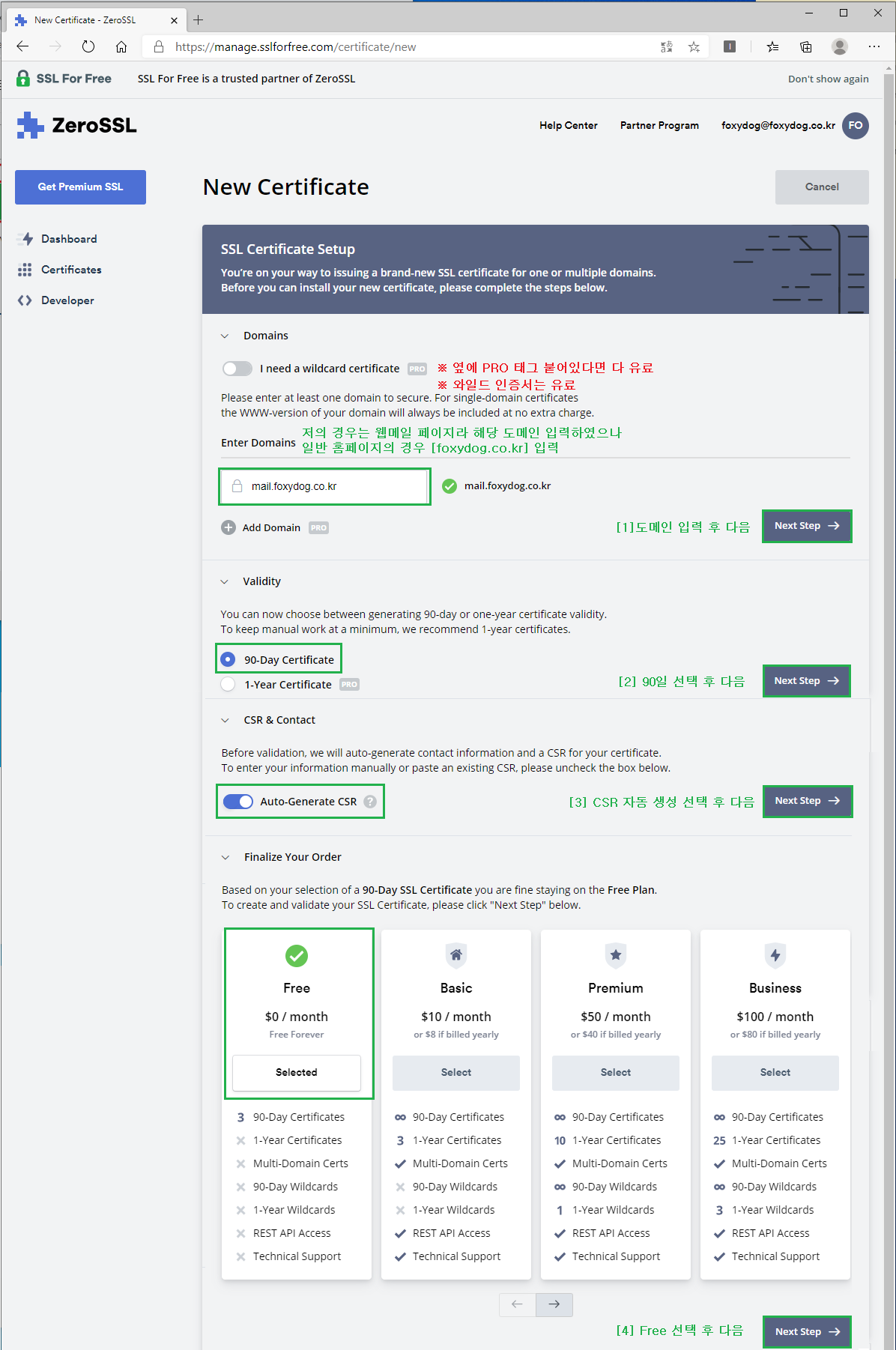
Task: Click the right arrow plan pager
Action: coord(554,1304)
